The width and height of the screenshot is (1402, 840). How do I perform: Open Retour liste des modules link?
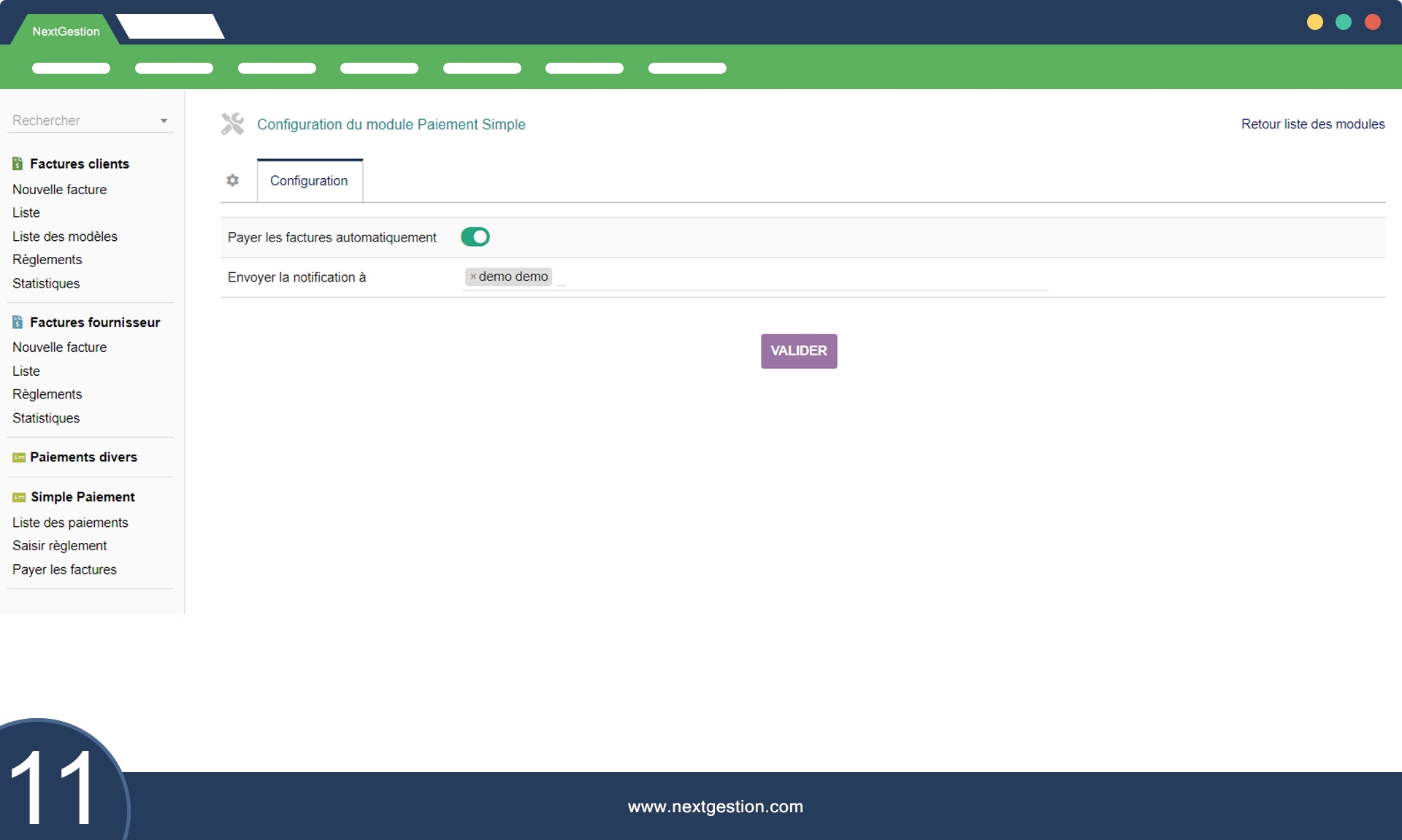click(1312, 124)
